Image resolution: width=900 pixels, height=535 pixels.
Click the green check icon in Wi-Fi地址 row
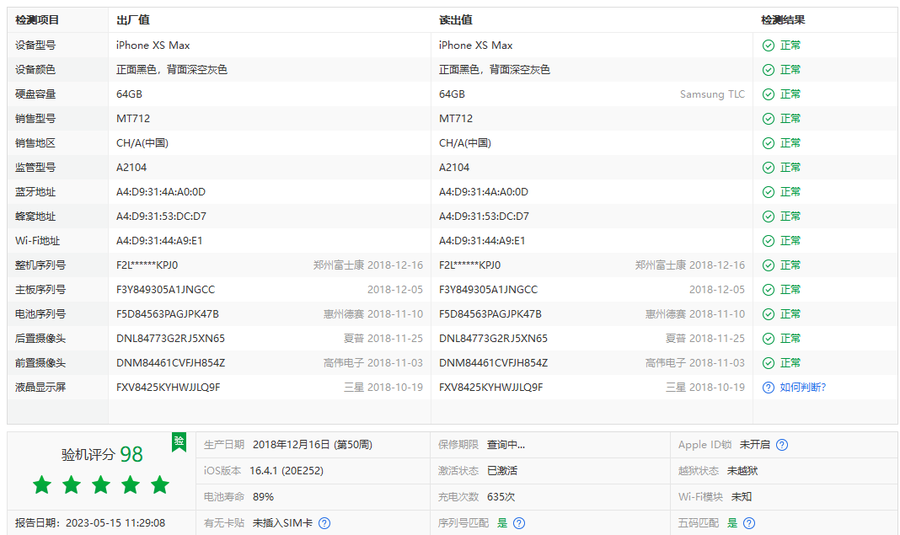[x=768, y=241]
